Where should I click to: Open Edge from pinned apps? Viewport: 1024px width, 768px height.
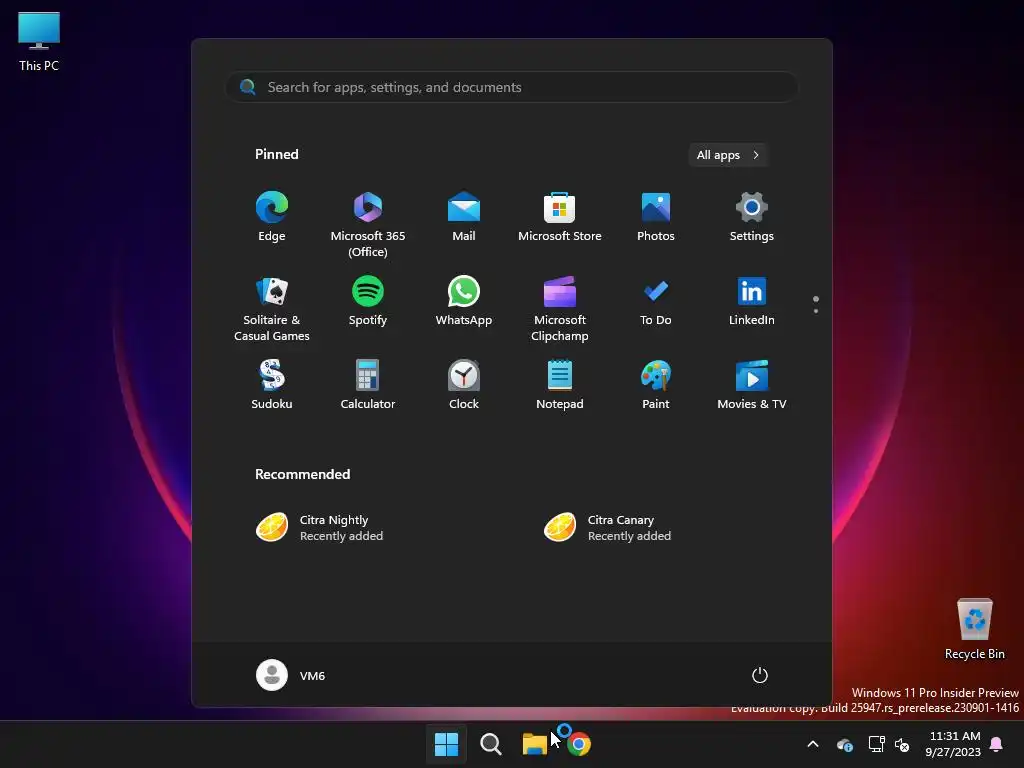(x=272, y=217)
